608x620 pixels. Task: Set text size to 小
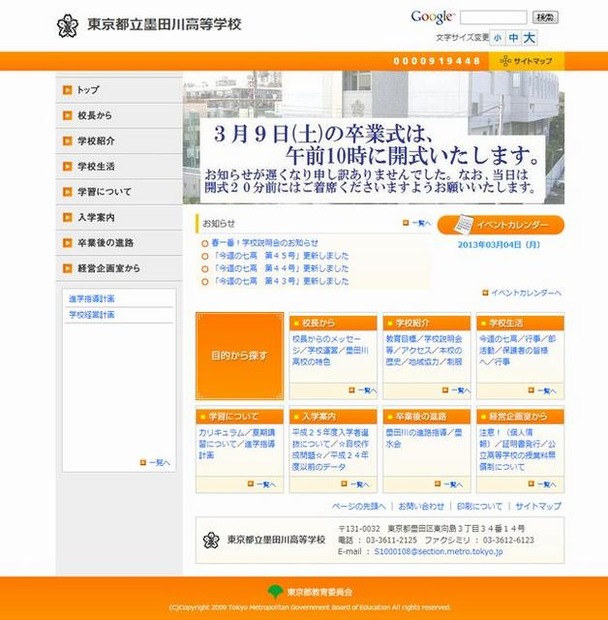pos(498,38)
